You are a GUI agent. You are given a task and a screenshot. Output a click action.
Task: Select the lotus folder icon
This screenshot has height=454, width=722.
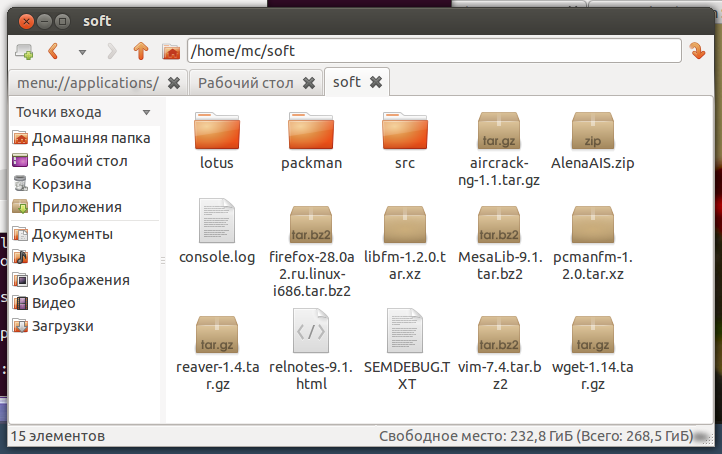[217, 130]
